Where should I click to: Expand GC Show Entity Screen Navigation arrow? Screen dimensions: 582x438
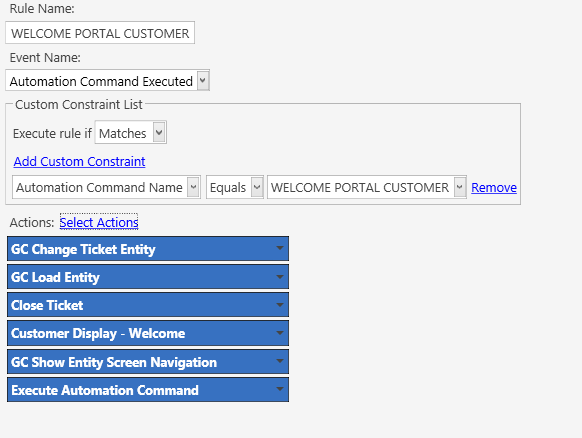280,361
